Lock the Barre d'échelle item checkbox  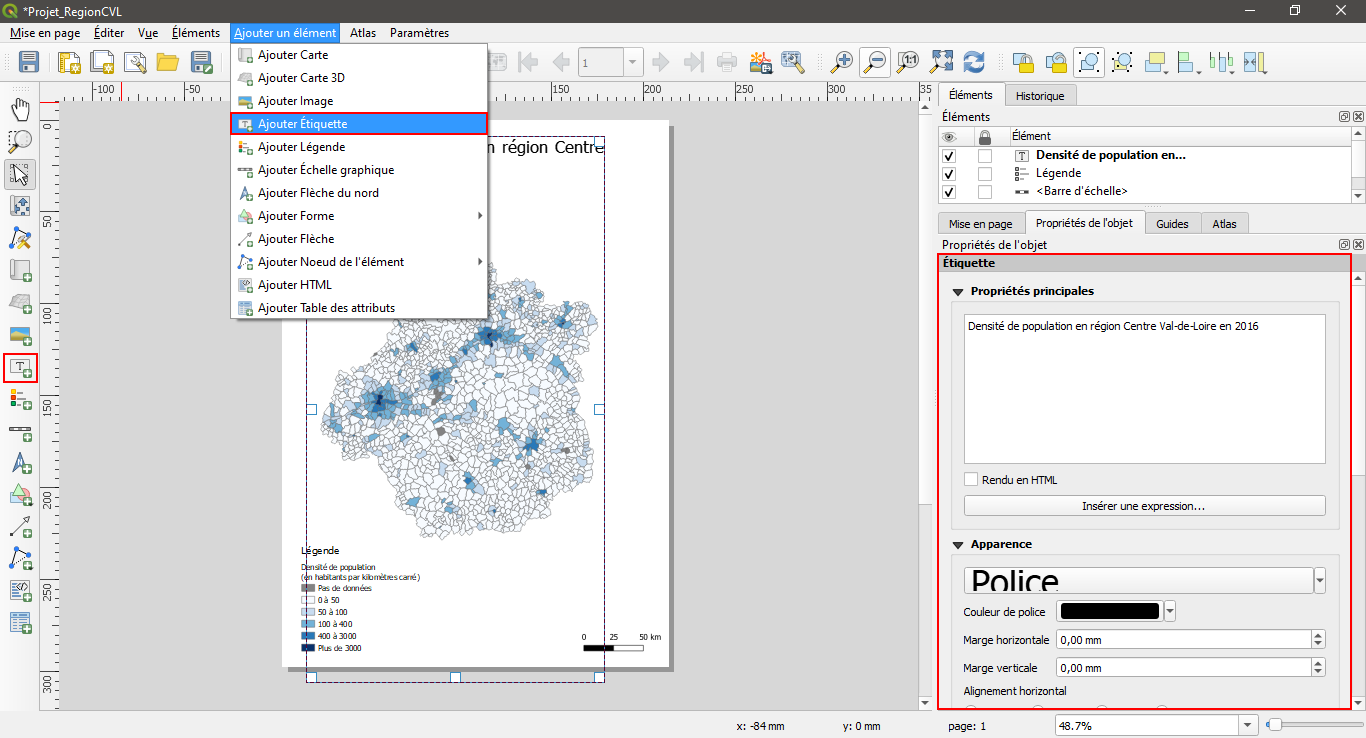(985, 192)
